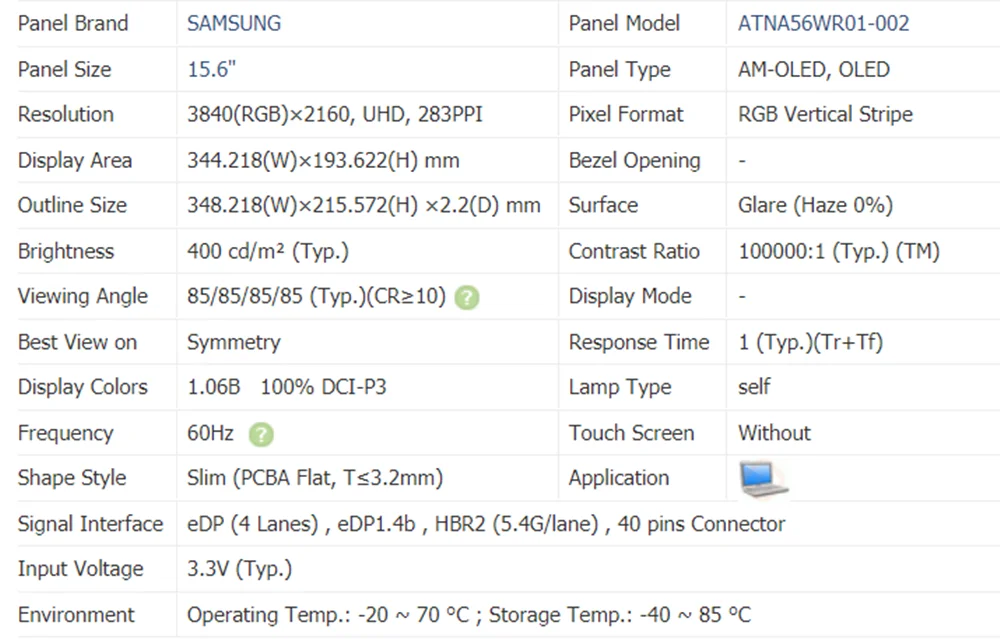Select the Display Area dimensions value
The image size is (1000, 639).
click(323, 160)
